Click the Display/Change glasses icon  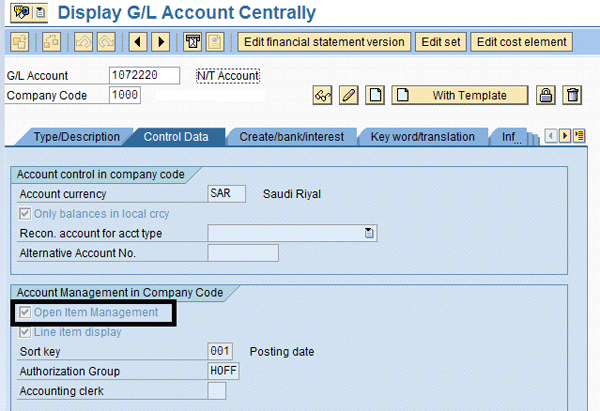(322, 96)
